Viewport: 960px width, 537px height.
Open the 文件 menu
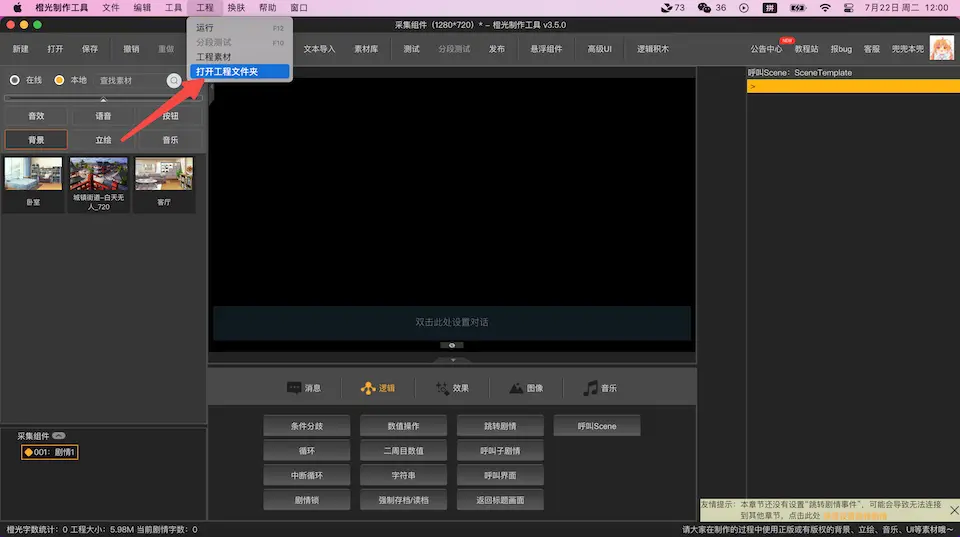point(111,7)
